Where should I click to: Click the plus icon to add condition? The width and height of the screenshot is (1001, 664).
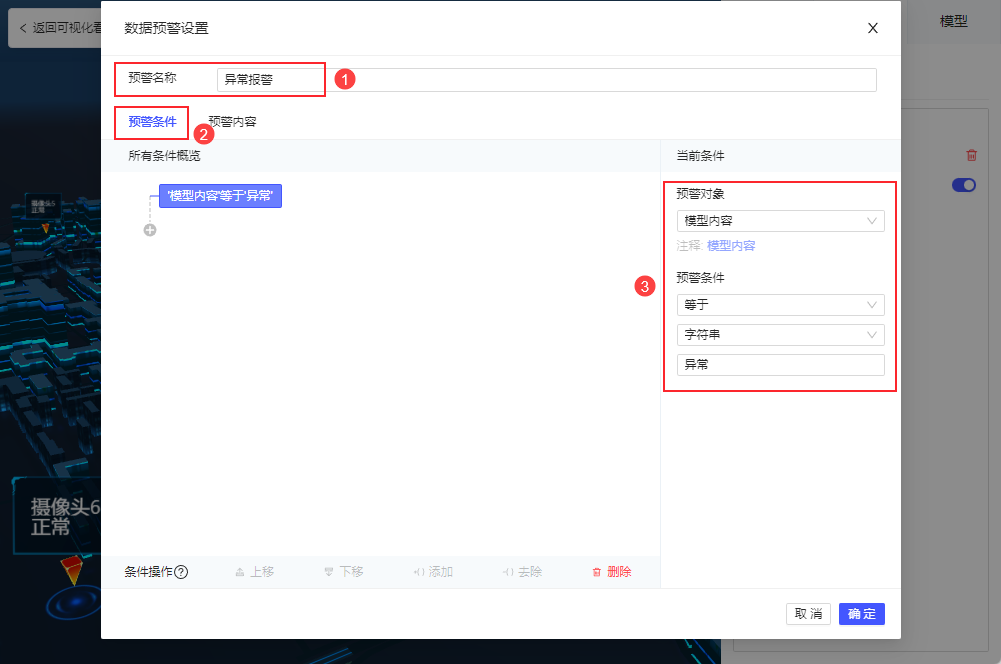pos(150,230)
